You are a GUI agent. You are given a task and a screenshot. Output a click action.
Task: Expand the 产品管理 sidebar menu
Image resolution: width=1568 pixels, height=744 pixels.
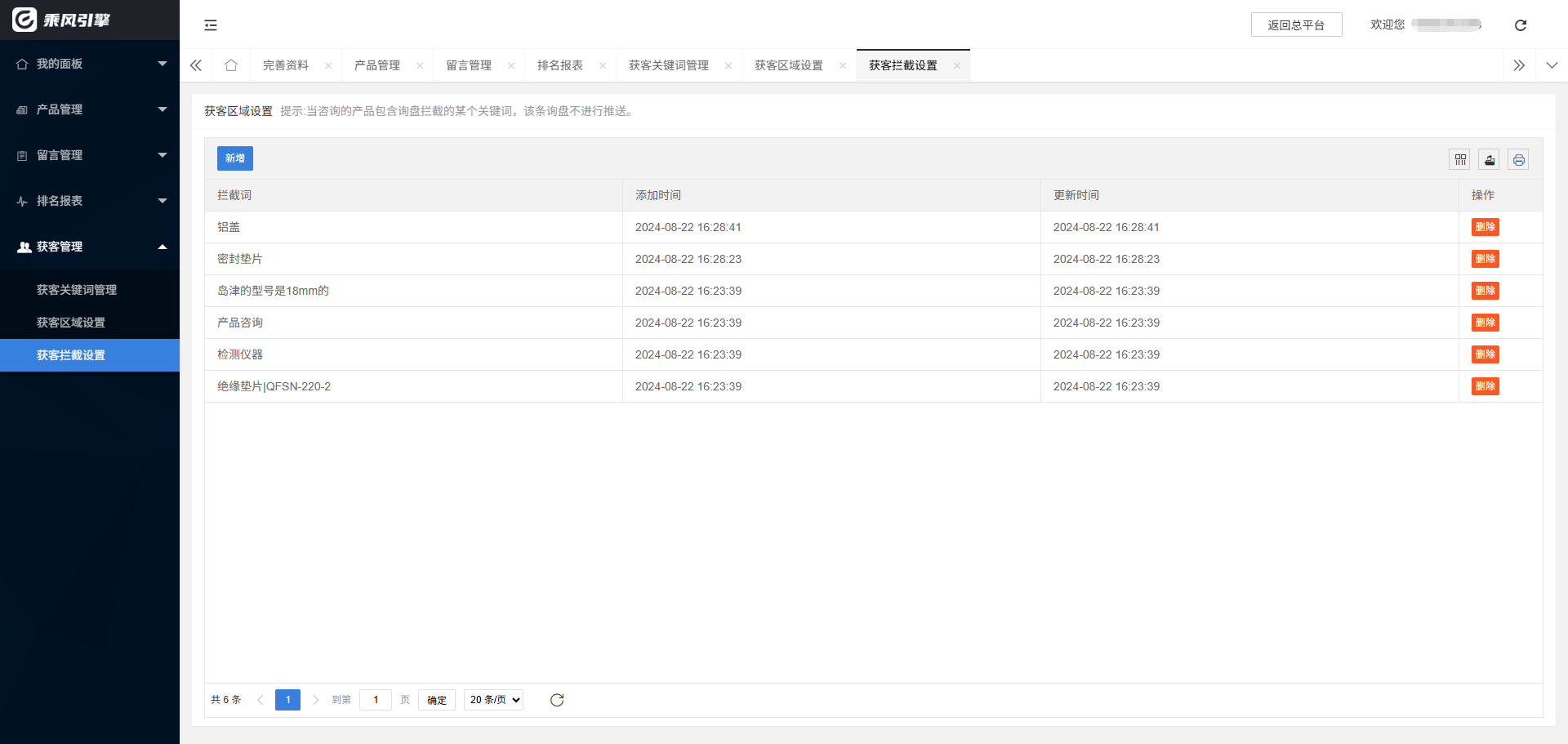90,109
